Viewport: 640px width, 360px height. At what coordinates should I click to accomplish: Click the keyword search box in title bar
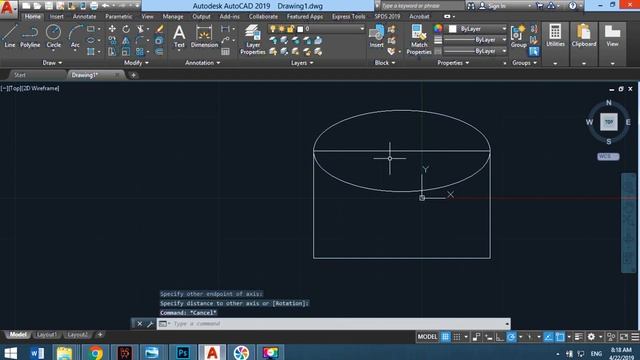tap(422, 6)
